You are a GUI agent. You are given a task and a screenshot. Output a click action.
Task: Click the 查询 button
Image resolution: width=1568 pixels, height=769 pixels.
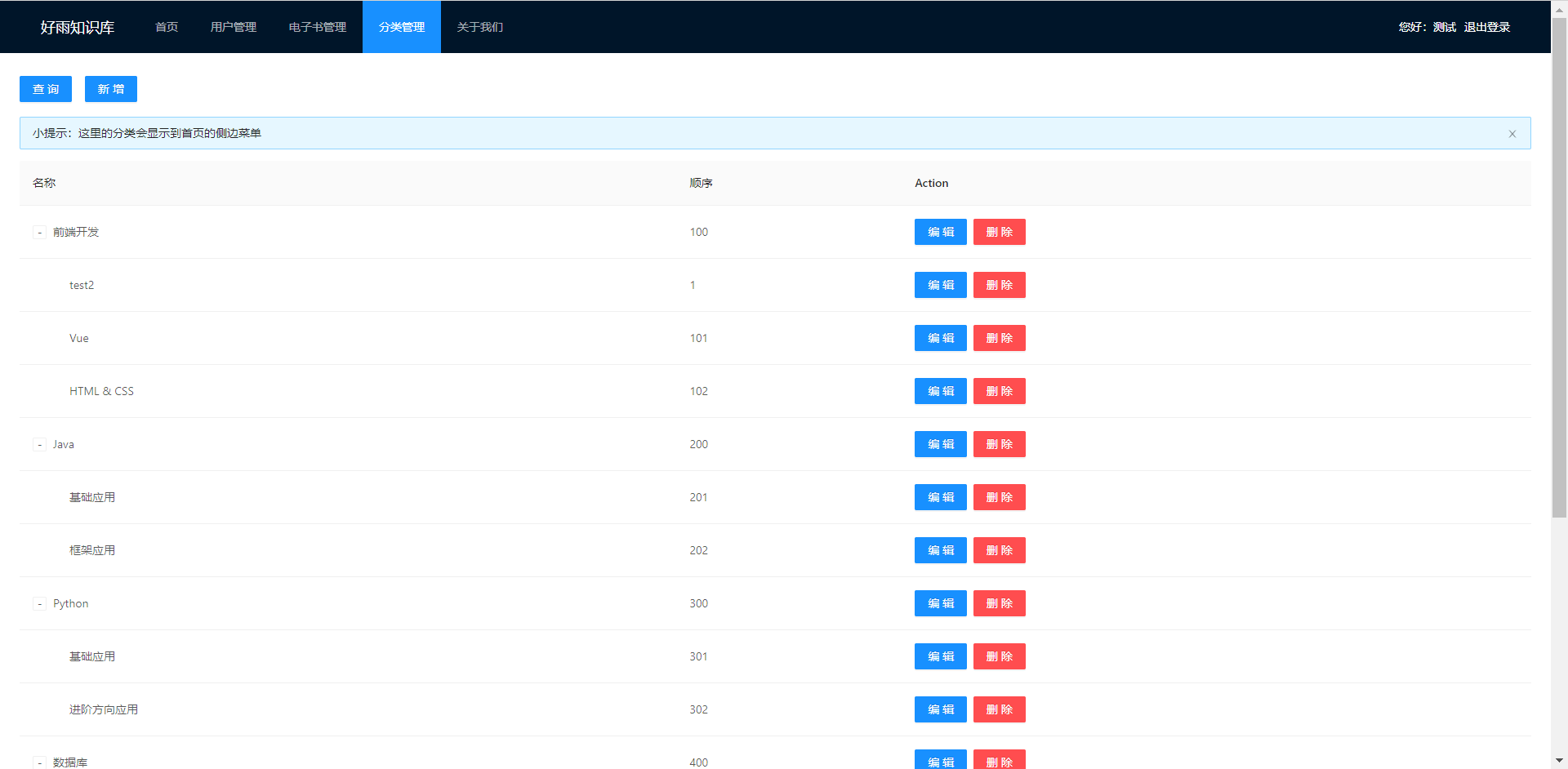[x=46, y=89]
